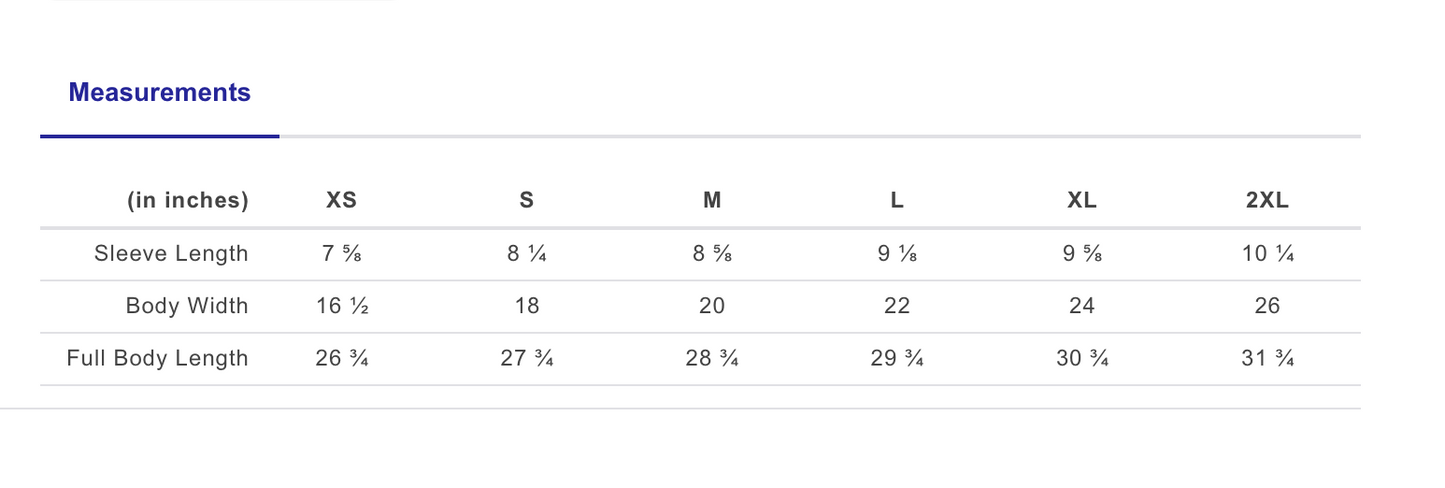The height and width of the screenshot is (488, 1445).
Task: Click the L sleeve length value 9 ⅛
Action: [x=897, y=254]
